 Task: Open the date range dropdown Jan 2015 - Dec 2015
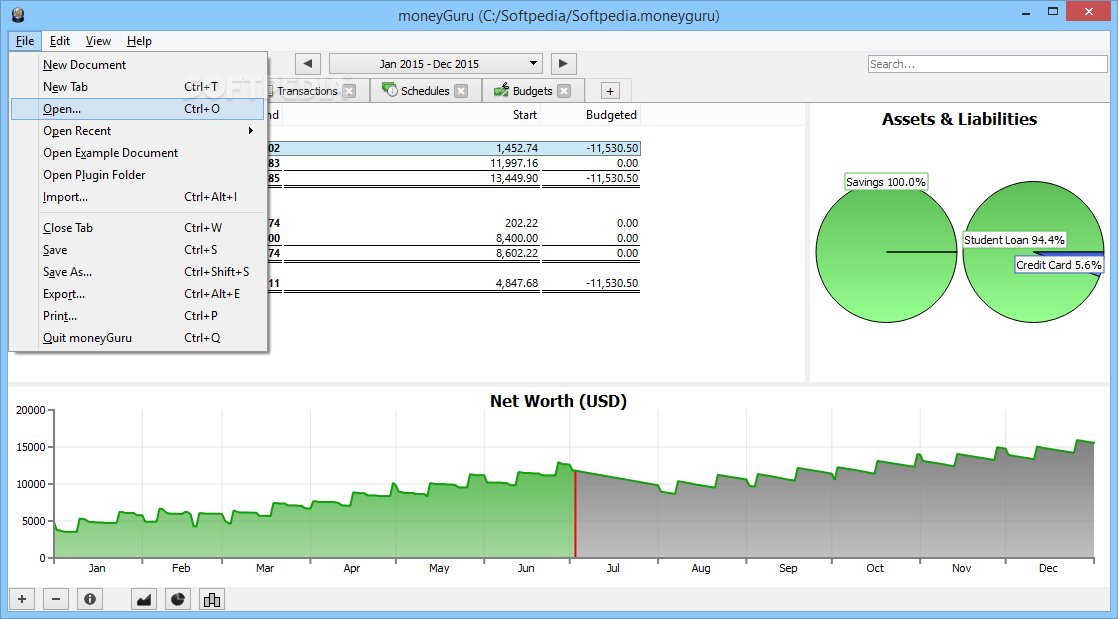[436, 63]
